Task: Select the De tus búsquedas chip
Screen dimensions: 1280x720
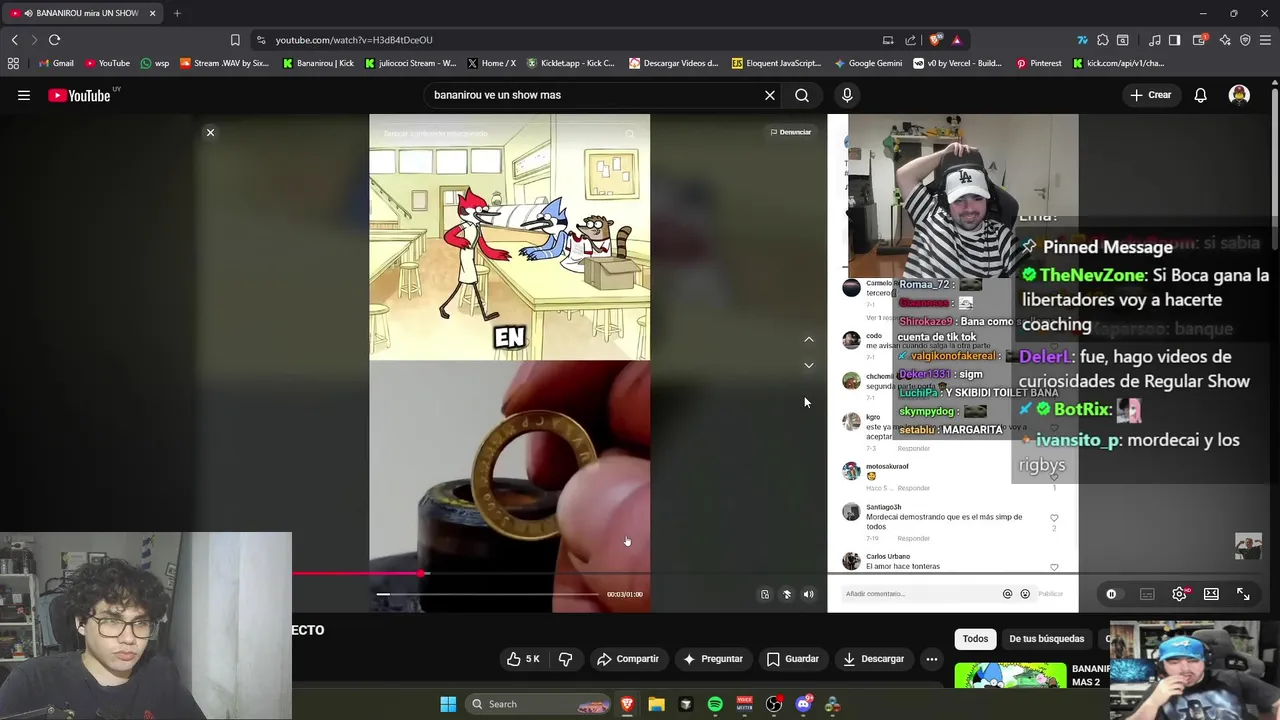Action: click(x=1046, y=639)
